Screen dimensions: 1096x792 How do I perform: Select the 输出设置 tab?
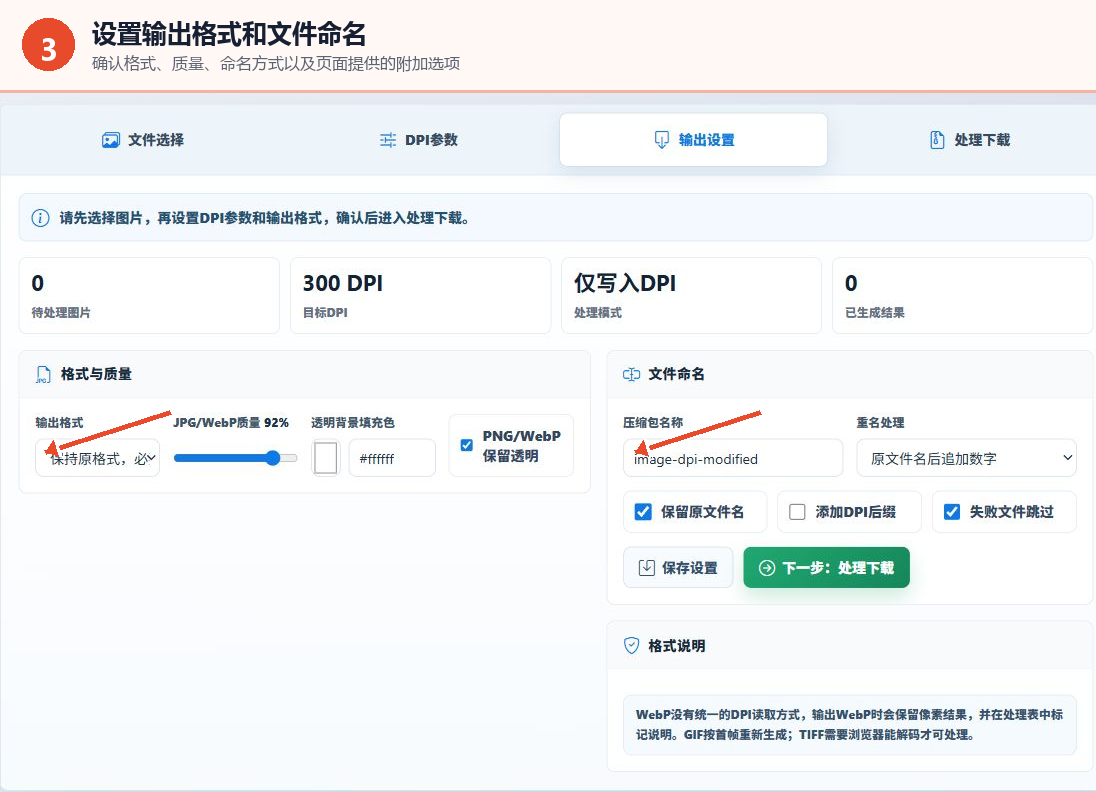(693, 140)
